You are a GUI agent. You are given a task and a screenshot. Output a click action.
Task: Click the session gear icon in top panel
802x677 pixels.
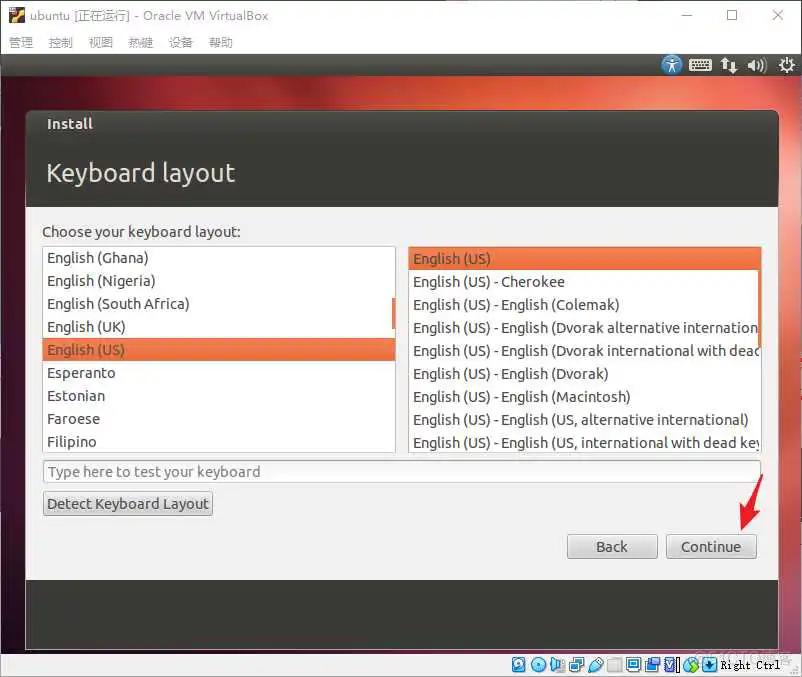pyautogui.click(x=787, y=64)
